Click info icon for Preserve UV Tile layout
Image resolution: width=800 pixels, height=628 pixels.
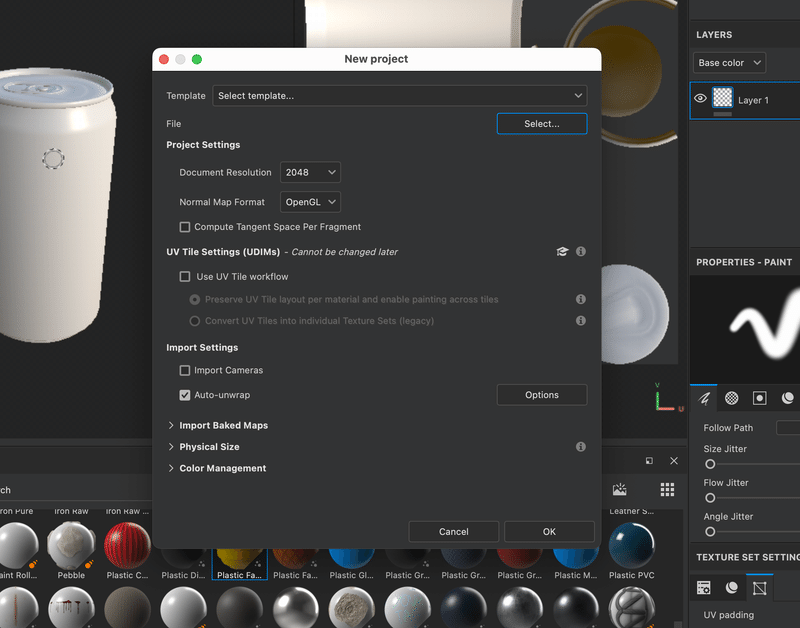coord(581,299)
